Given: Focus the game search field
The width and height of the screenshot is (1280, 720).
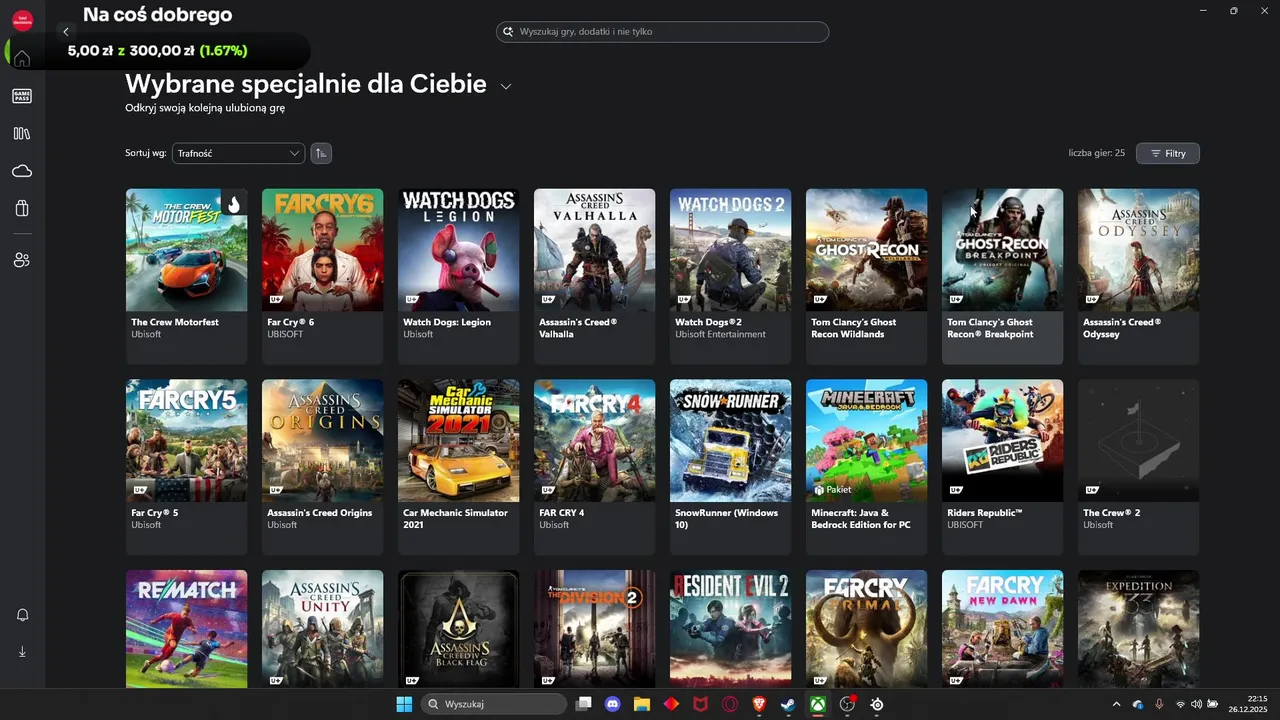Looking at the screenshot, I should pyautogui.click(x=662, y=32).
